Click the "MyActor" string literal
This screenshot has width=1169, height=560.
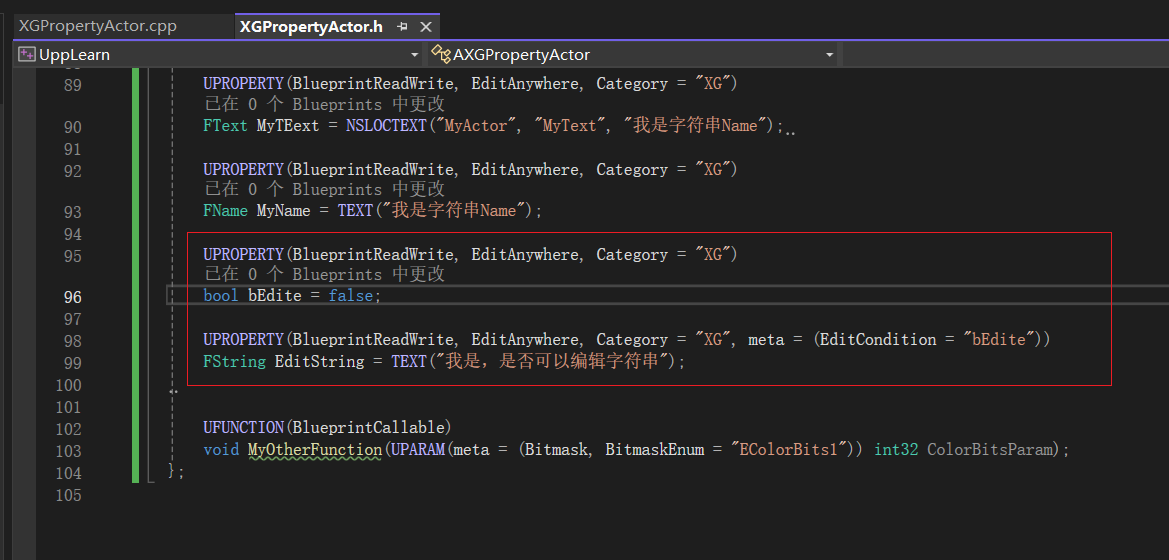(x=476, y=126)
